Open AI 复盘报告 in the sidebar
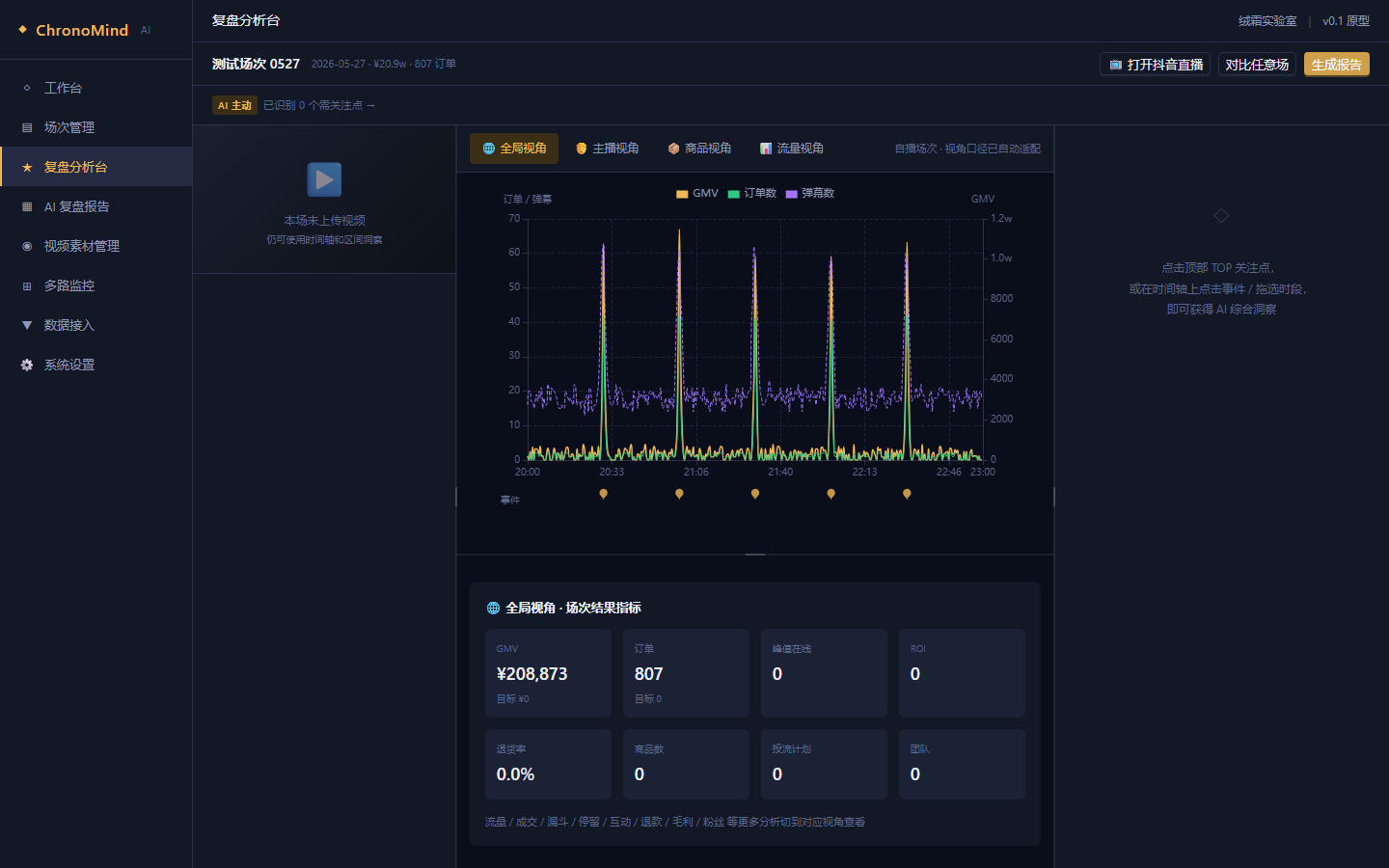This screenshot has height=868, width=1389. (96, 206)
